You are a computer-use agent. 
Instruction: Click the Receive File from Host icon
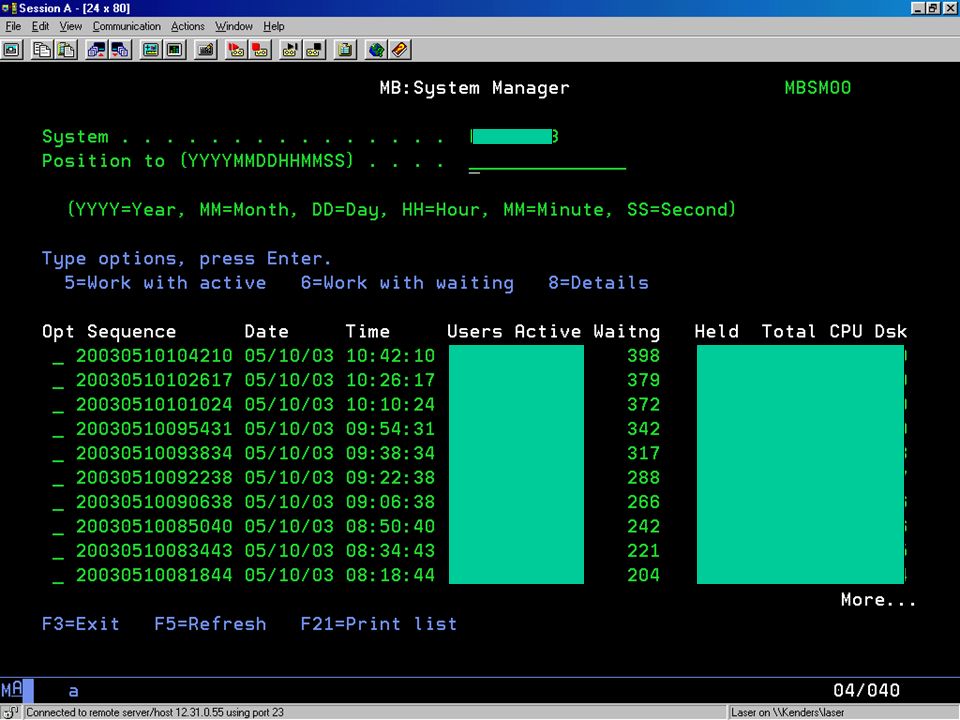pyautogui.click(x=120, y=50)
